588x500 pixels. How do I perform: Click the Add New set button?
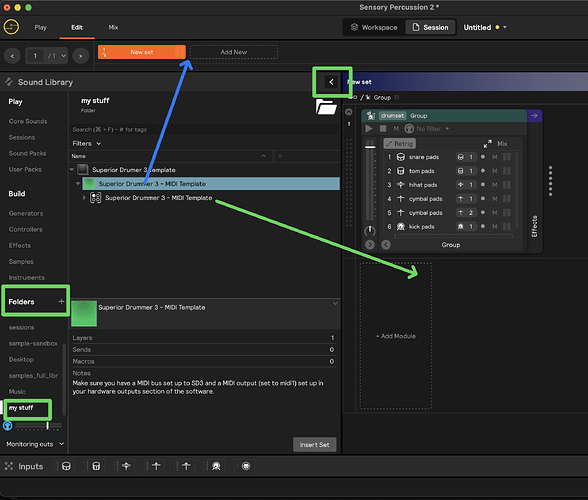[234, 52]
